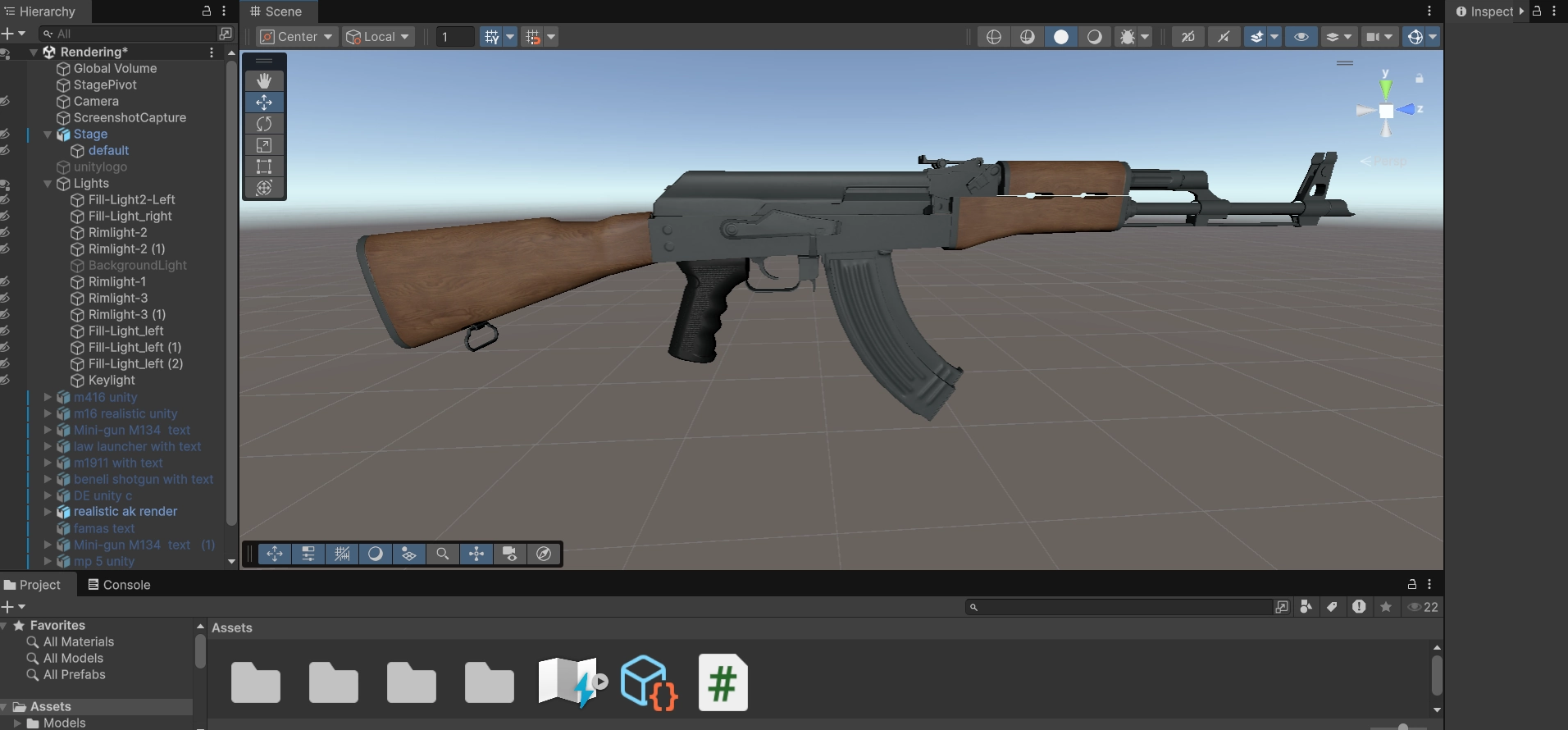Toggle the Hierarchy panel lock
Image resolution: width=1568 pixels, height=730 pixels.
[207, 11]
